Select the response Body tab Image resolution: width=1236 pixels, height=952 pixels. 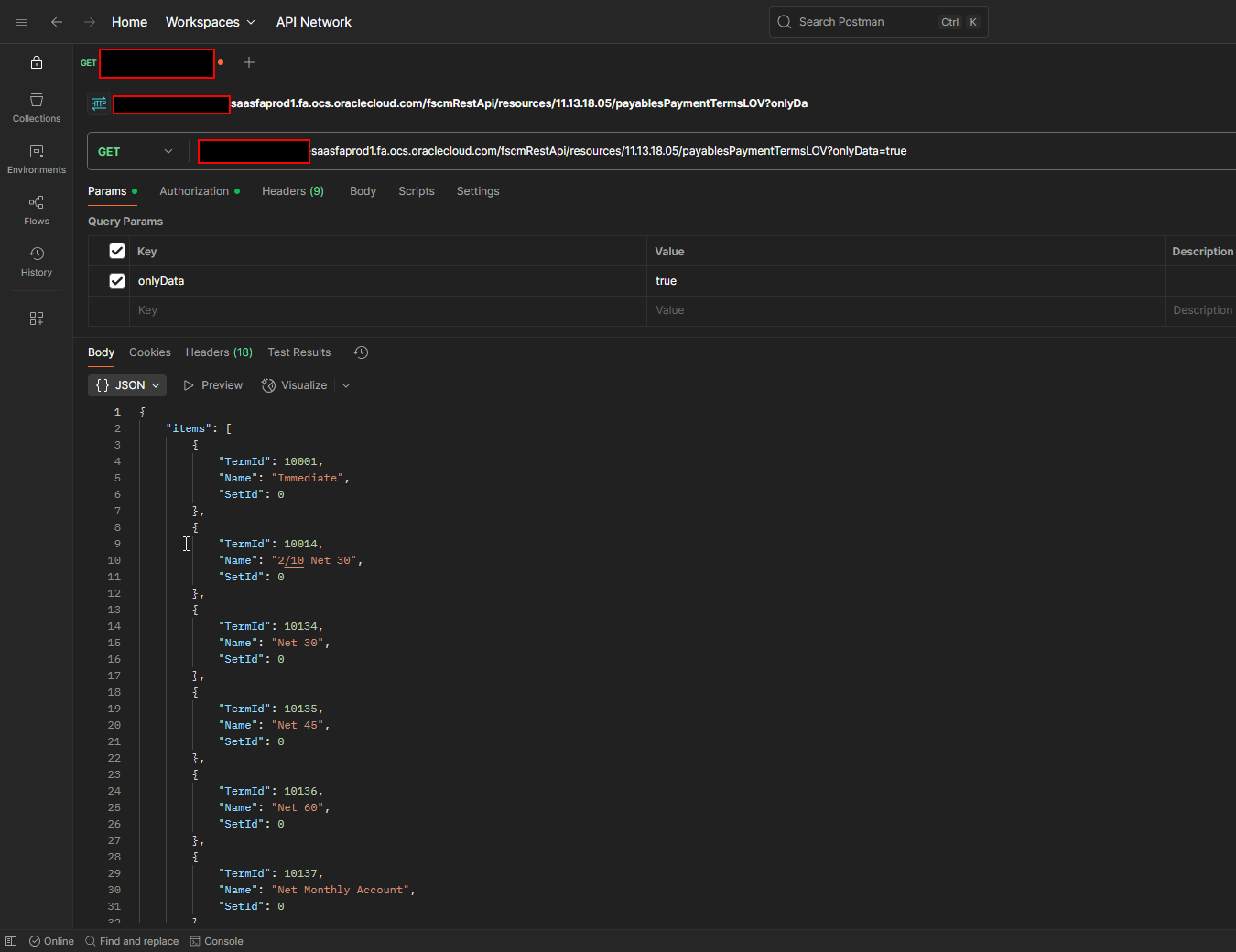[101, 352]
